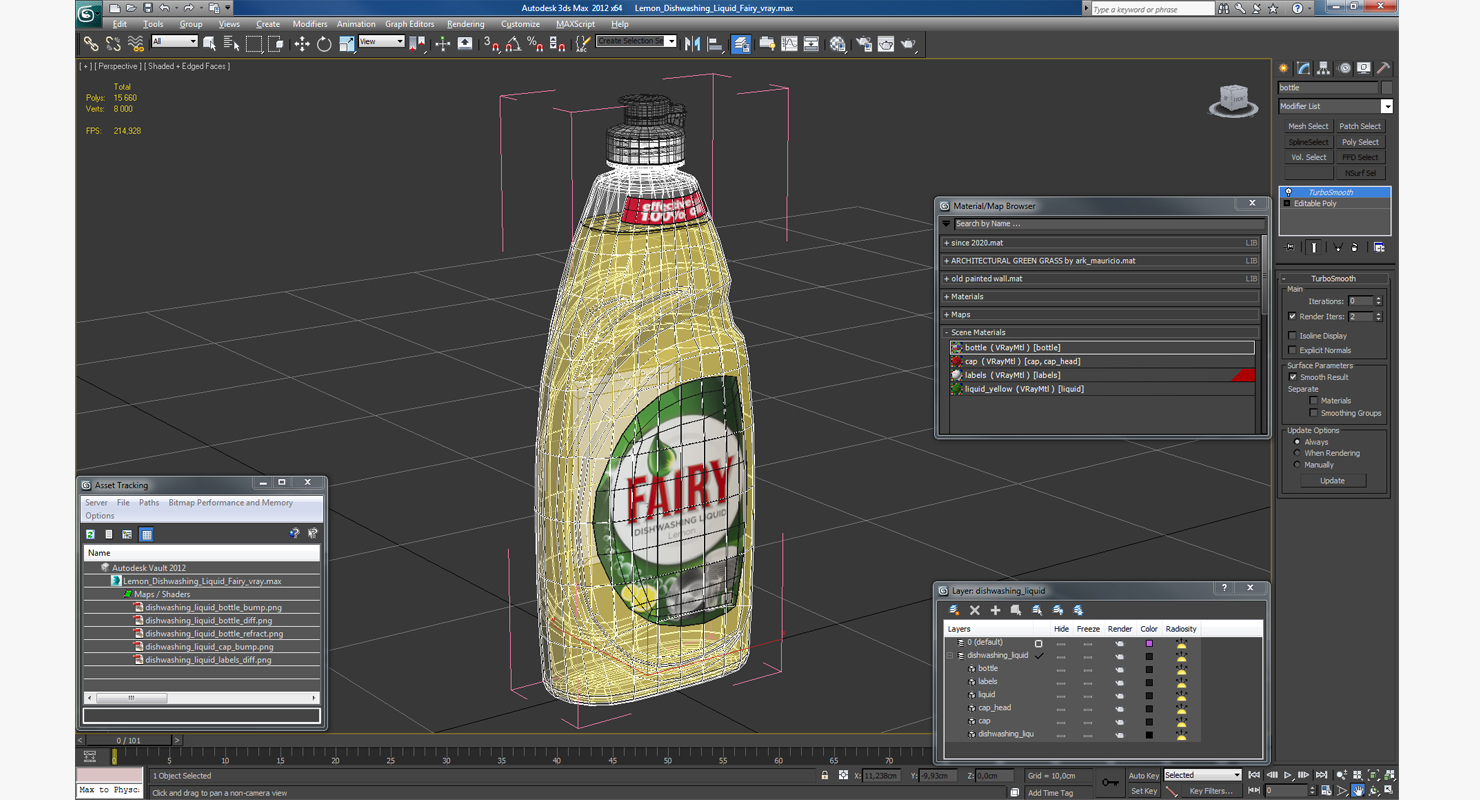Click the Set Key button
This screenshot has width=1480, height=800.
pos(1143,791)
